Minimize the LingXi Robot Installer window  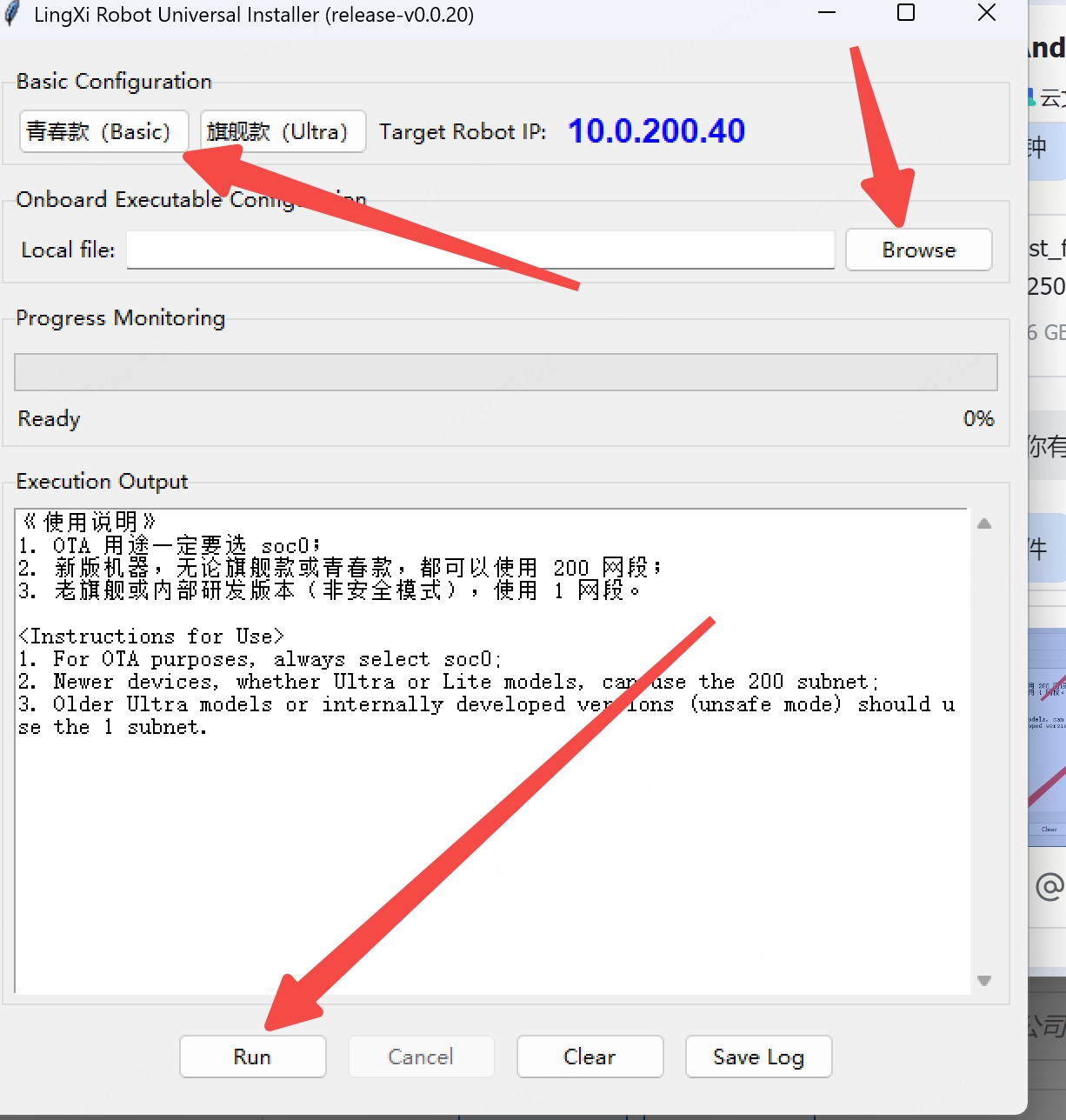[827, 12]
